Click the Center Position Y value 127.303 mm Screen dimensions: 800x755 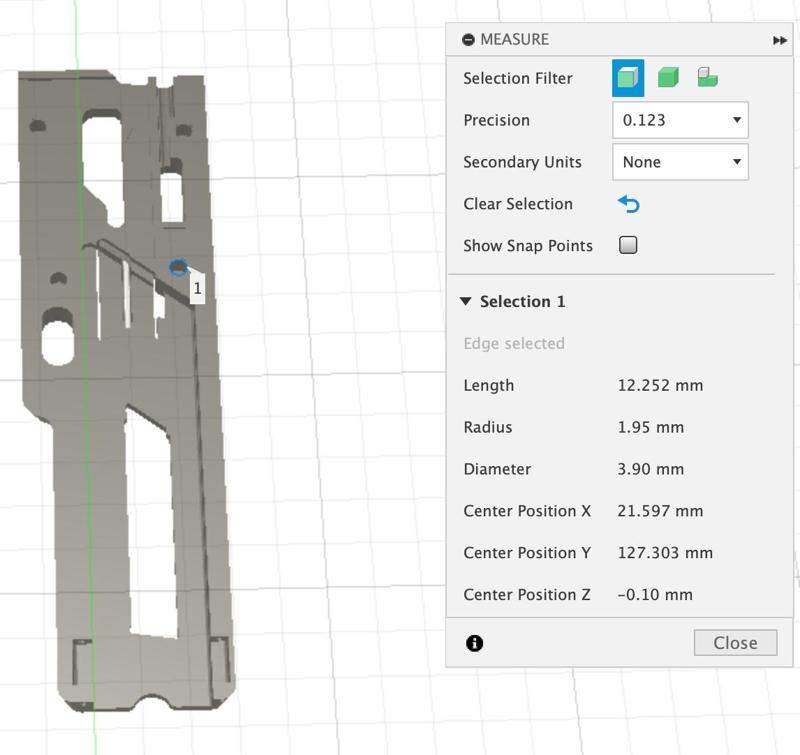pos(665,554)
